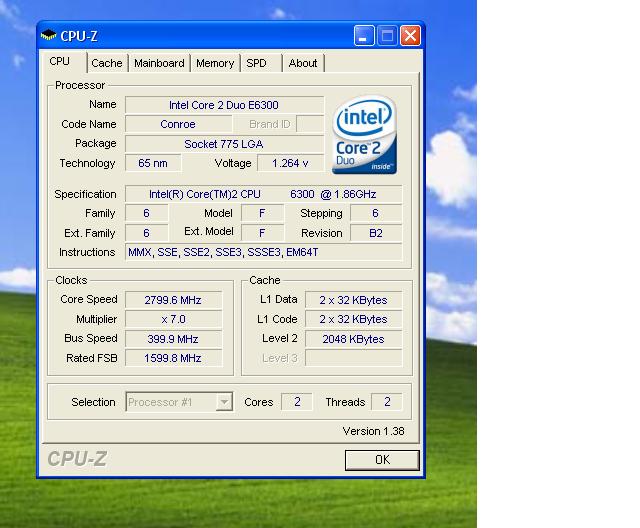
Task: Click the Code Name value Conroe
Action: coord(178,124)
